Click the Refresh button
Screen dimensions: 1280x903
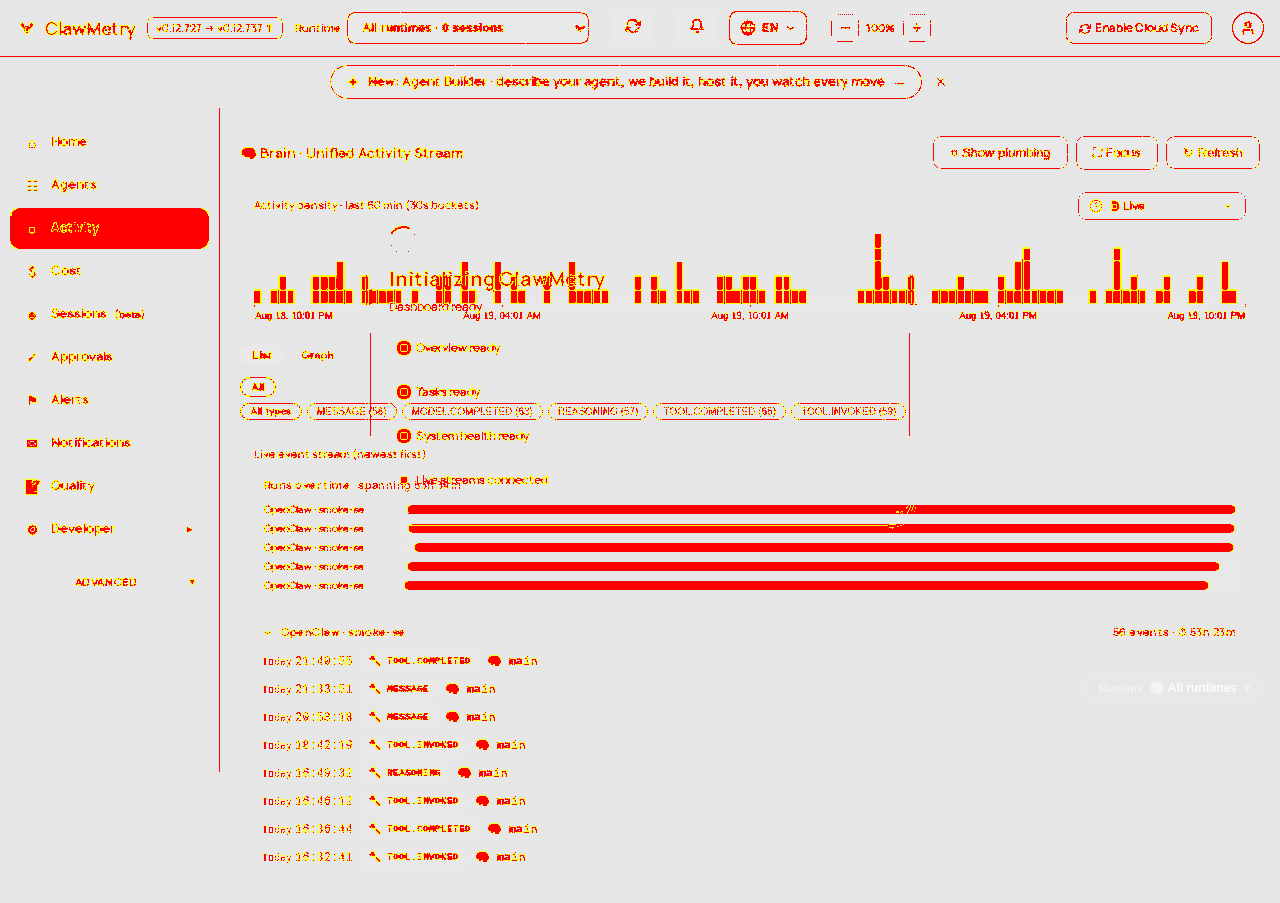point(1213,153)
